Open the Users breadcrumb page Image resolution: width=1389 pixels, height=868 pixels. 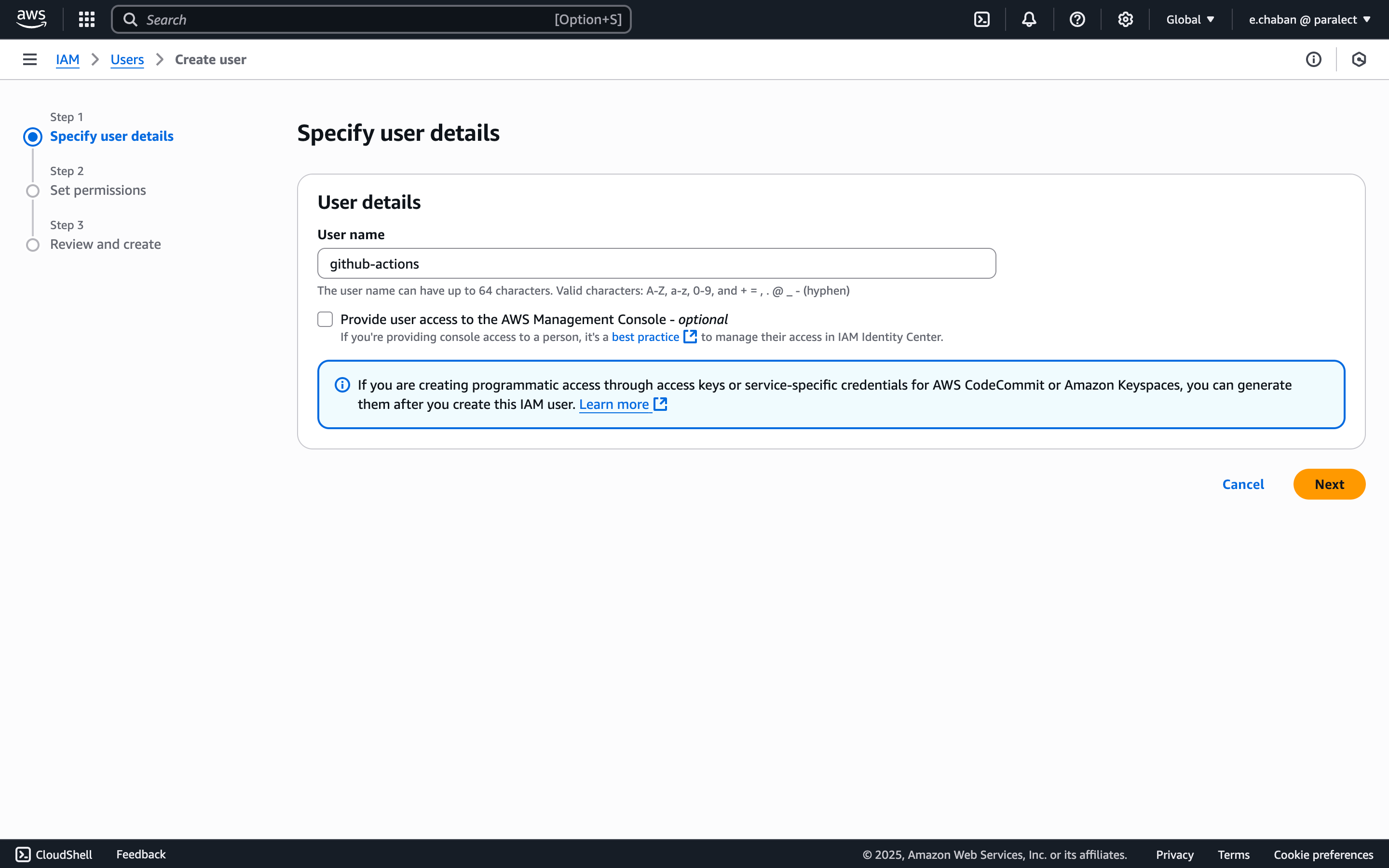[127, 59]
